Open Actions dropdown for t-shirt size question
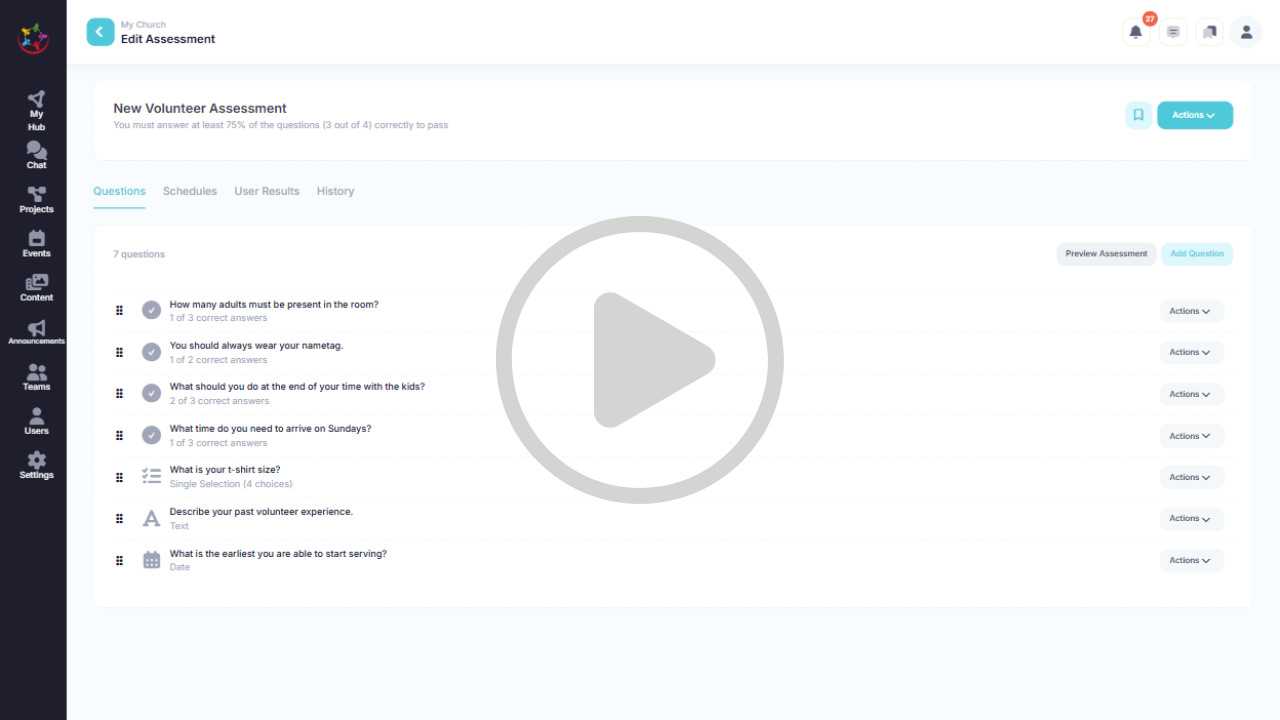1280x720 pixels. [1191, 477]
